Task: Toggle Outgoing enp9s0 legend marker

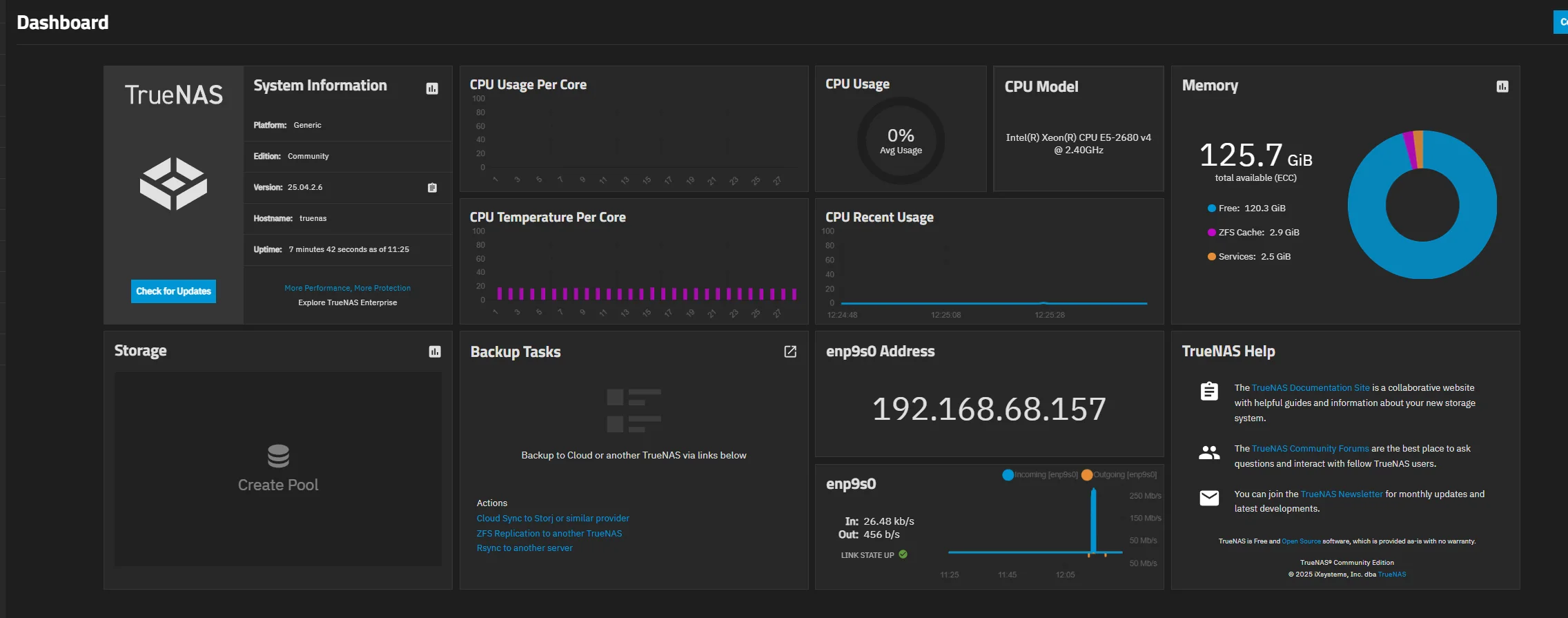Action: (1087, 474)
